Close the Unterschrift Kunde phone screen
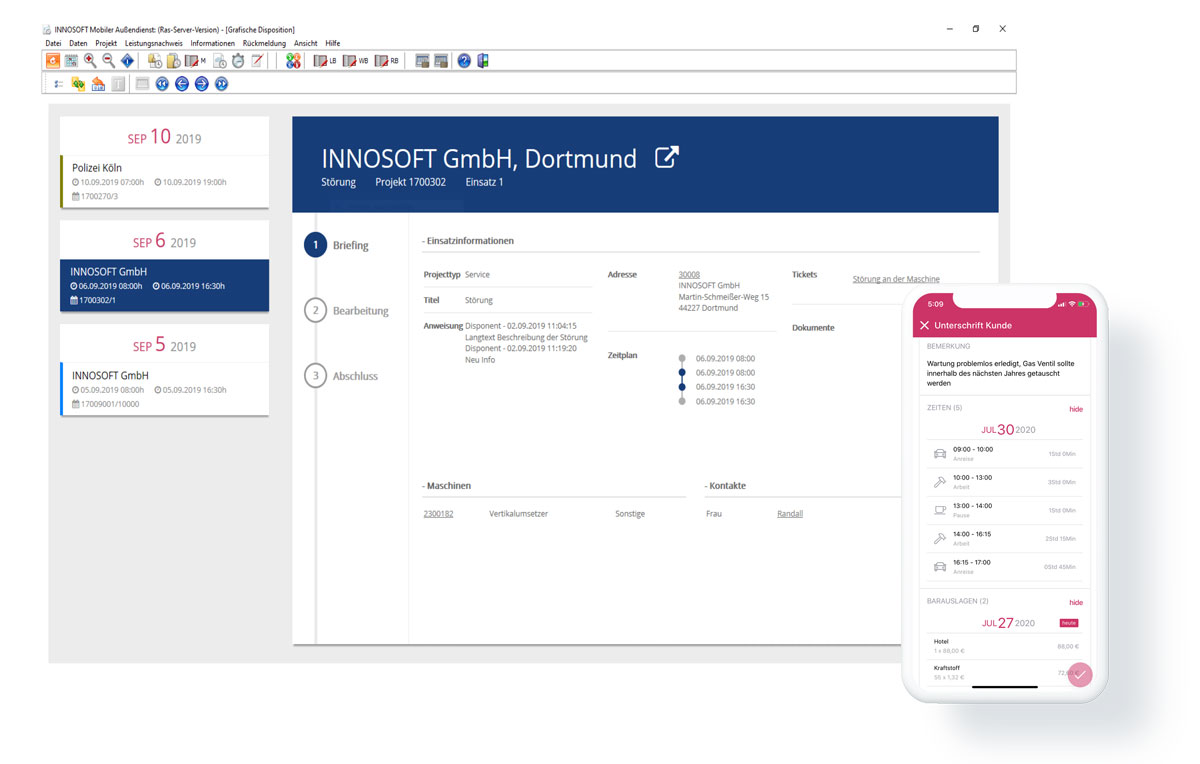1200x764 pixels. (x=925, y=325)
